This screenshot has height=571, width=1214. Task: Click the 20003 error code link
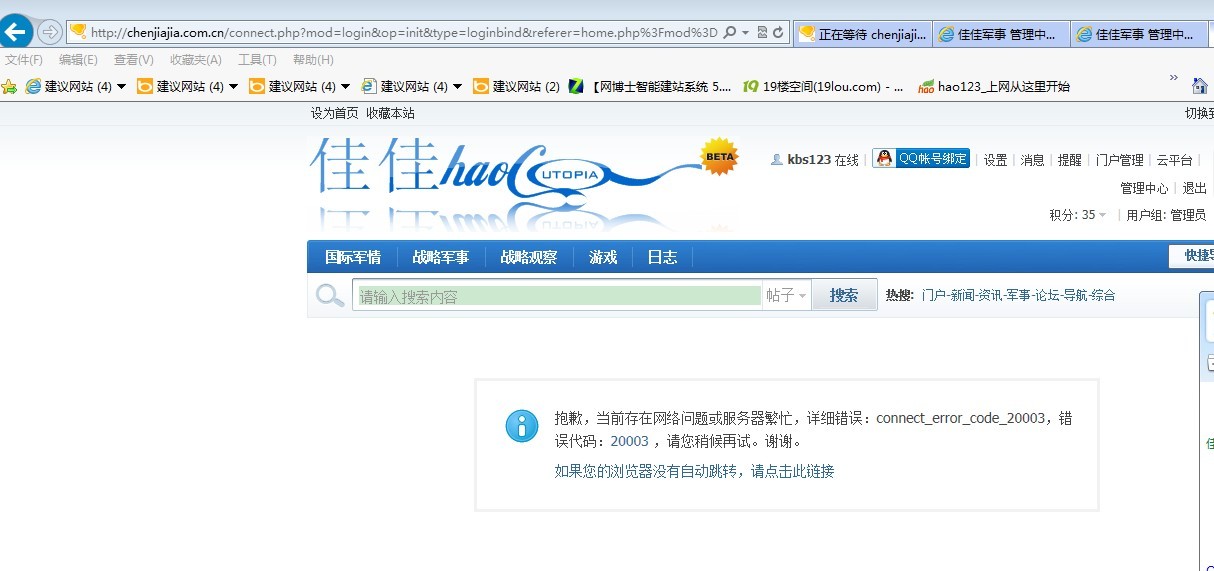click(x=629, y=441)
